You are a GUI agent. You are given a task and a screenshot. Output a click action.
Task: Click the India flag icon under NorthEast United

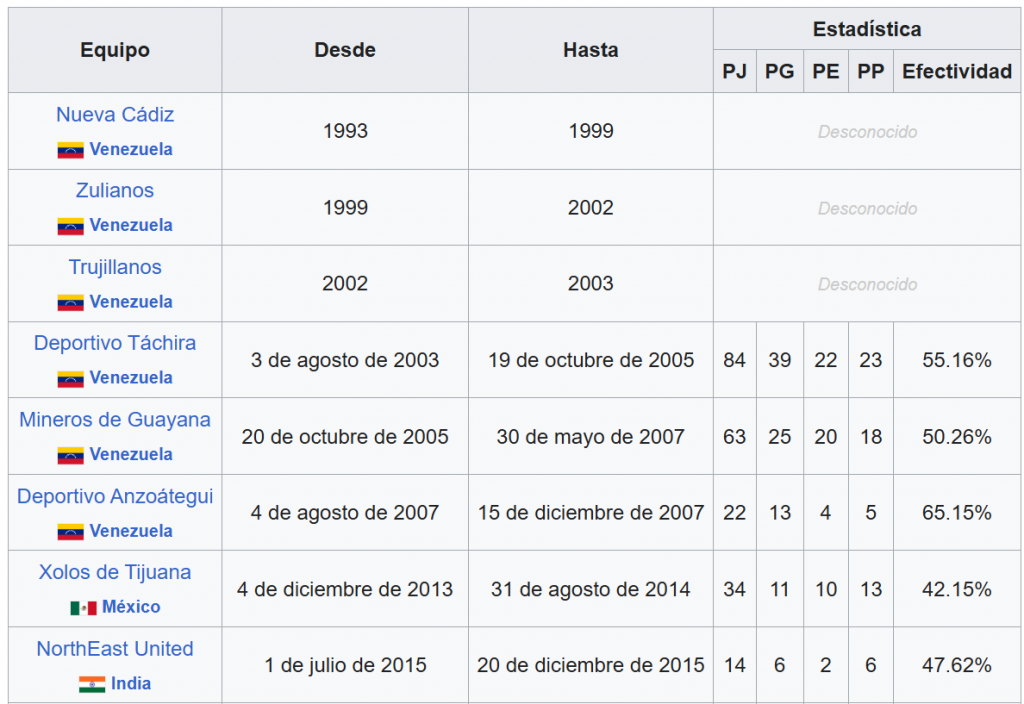tap(92, 684)
